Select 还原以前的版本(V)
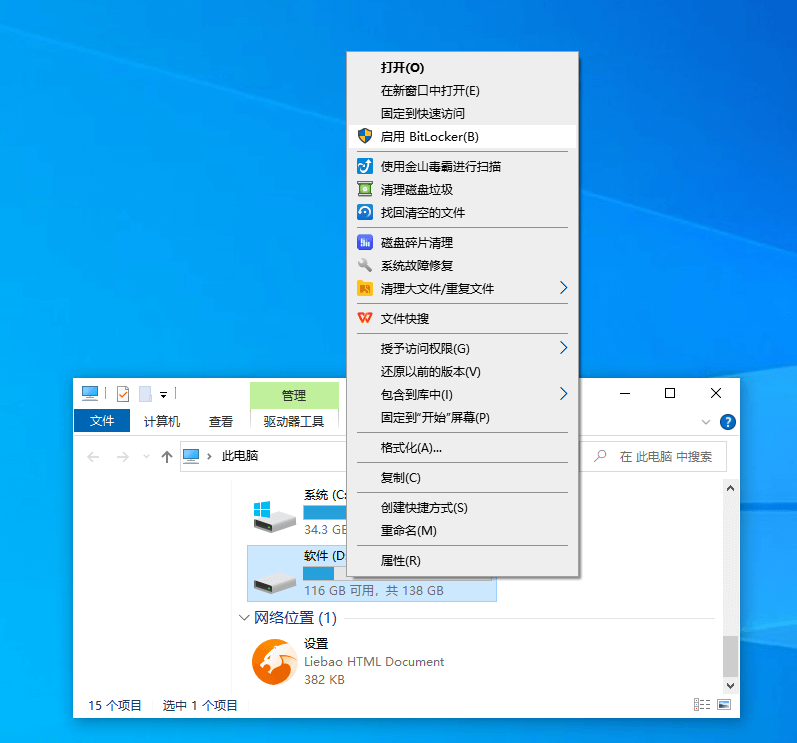 point(462,372)
